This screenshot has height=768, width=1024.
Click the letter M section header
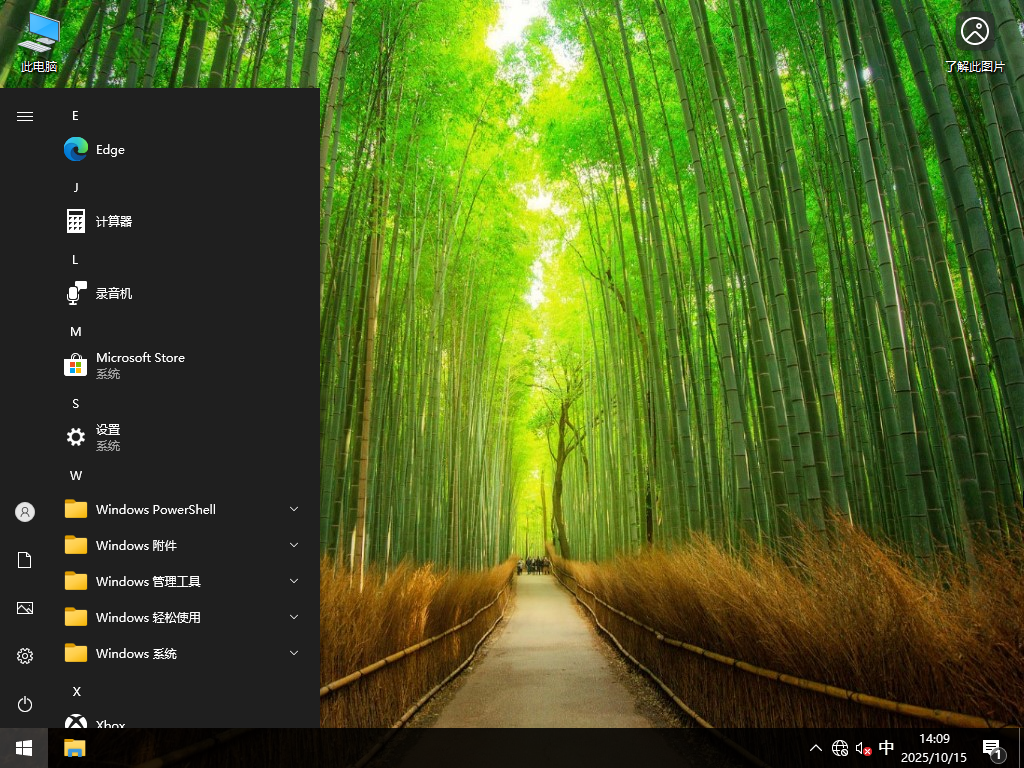click(x=76, y=331)
